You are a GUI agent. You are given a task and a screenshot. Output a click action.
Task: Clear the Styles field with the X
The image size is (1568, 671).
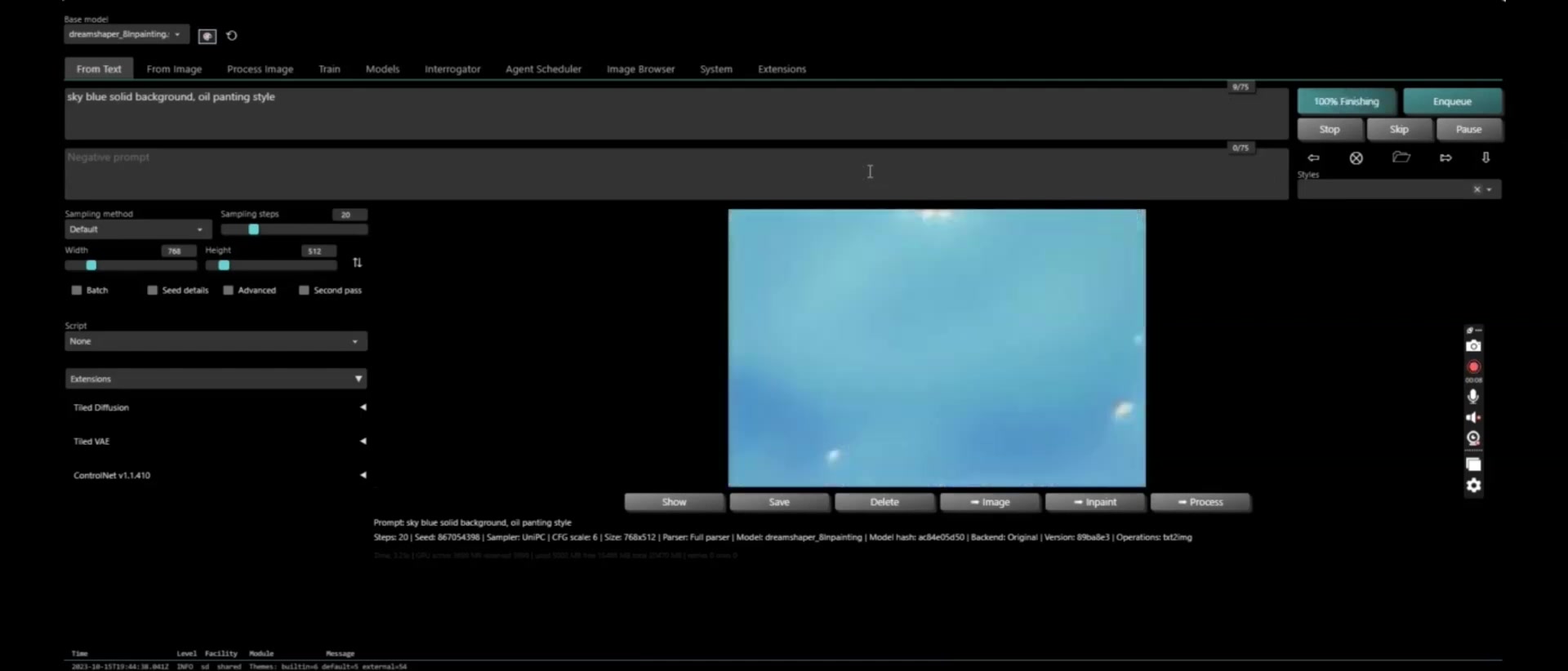(x=1477, y=189)
